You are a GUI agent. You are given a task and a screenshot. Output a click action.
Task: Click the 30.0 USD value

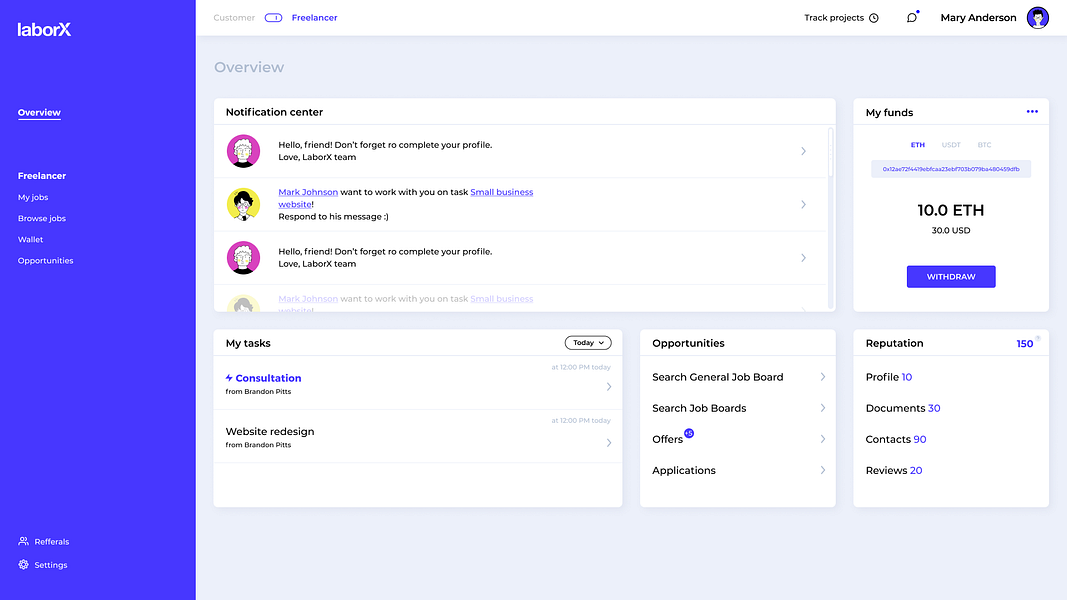(x=951, y=231)
